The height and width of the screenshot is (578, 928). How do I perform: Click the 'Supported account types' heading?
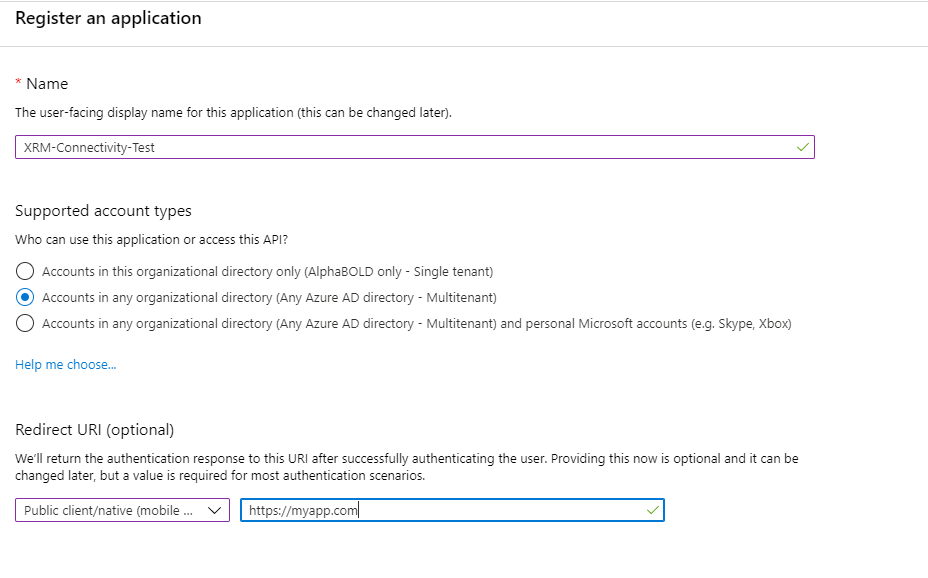(x=104, y=211)
